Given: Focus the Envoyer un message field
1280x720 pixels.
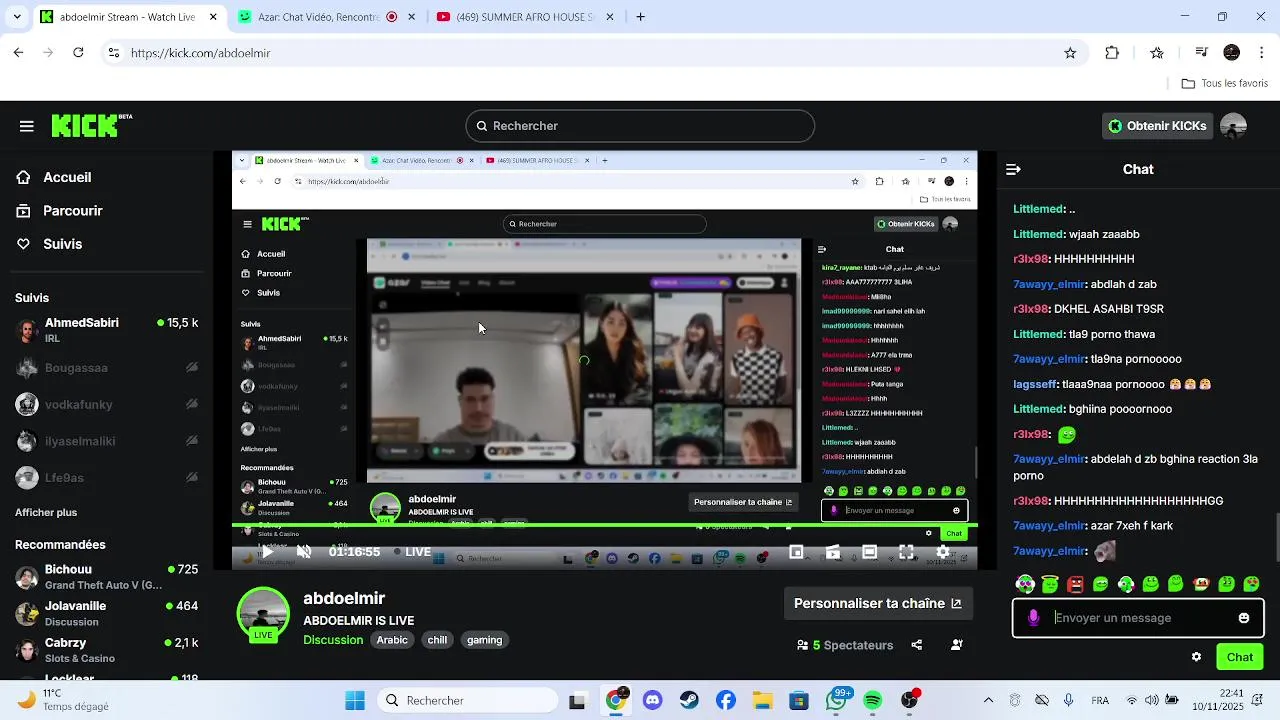Looking at the screenshot, I should click(x=1138, y=618).
